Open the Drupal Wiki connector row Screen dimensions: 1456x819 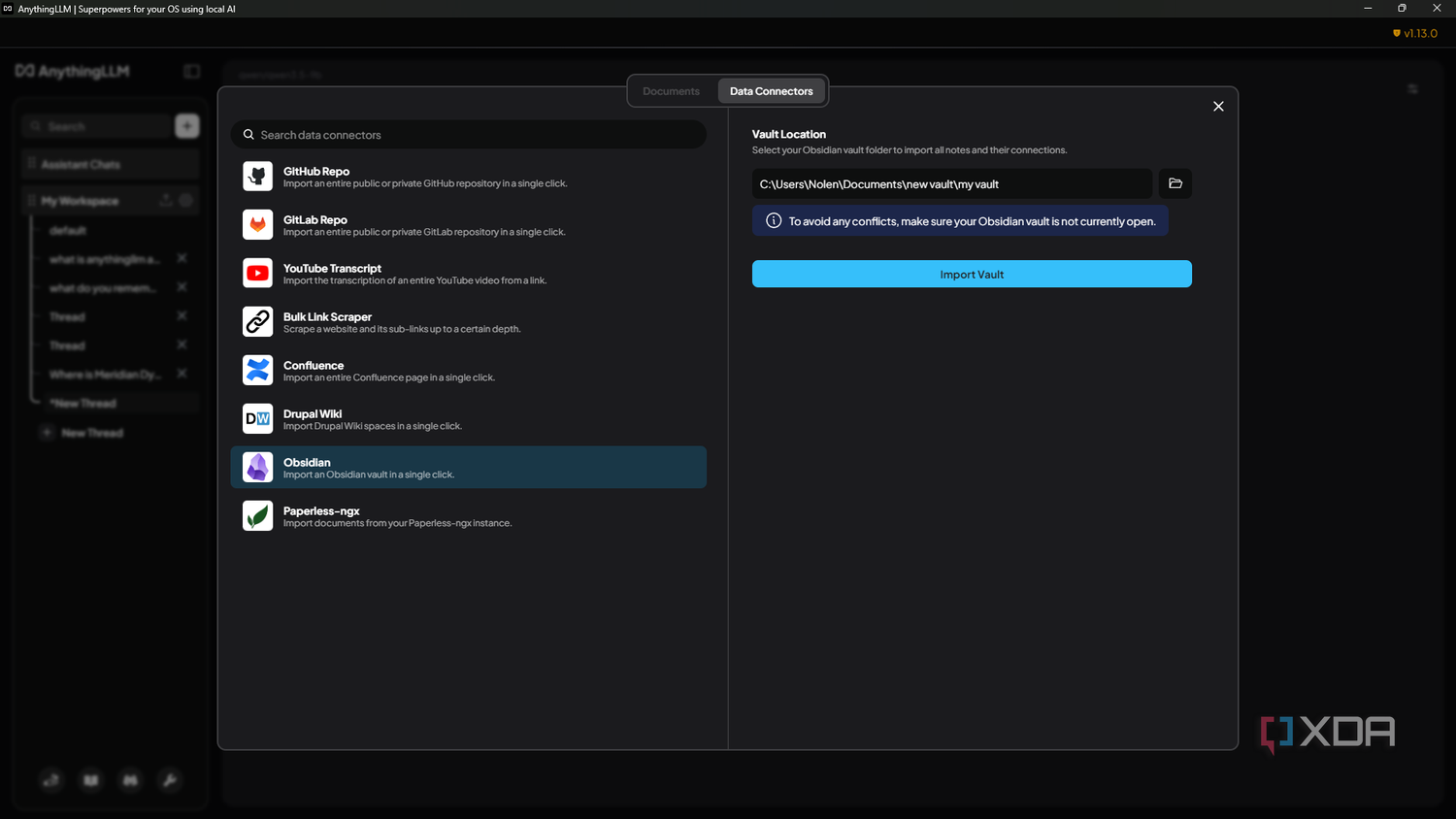click(469, 419)
